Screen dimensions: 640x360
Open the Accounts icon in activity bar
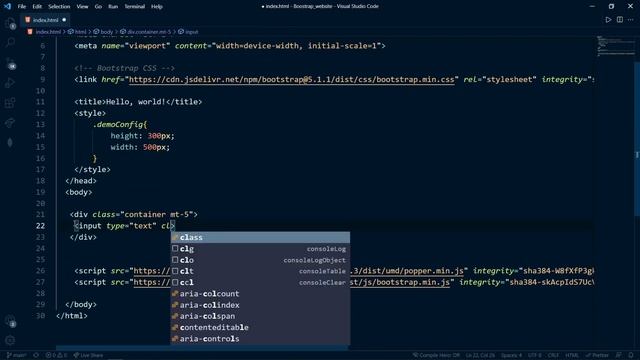10,321
